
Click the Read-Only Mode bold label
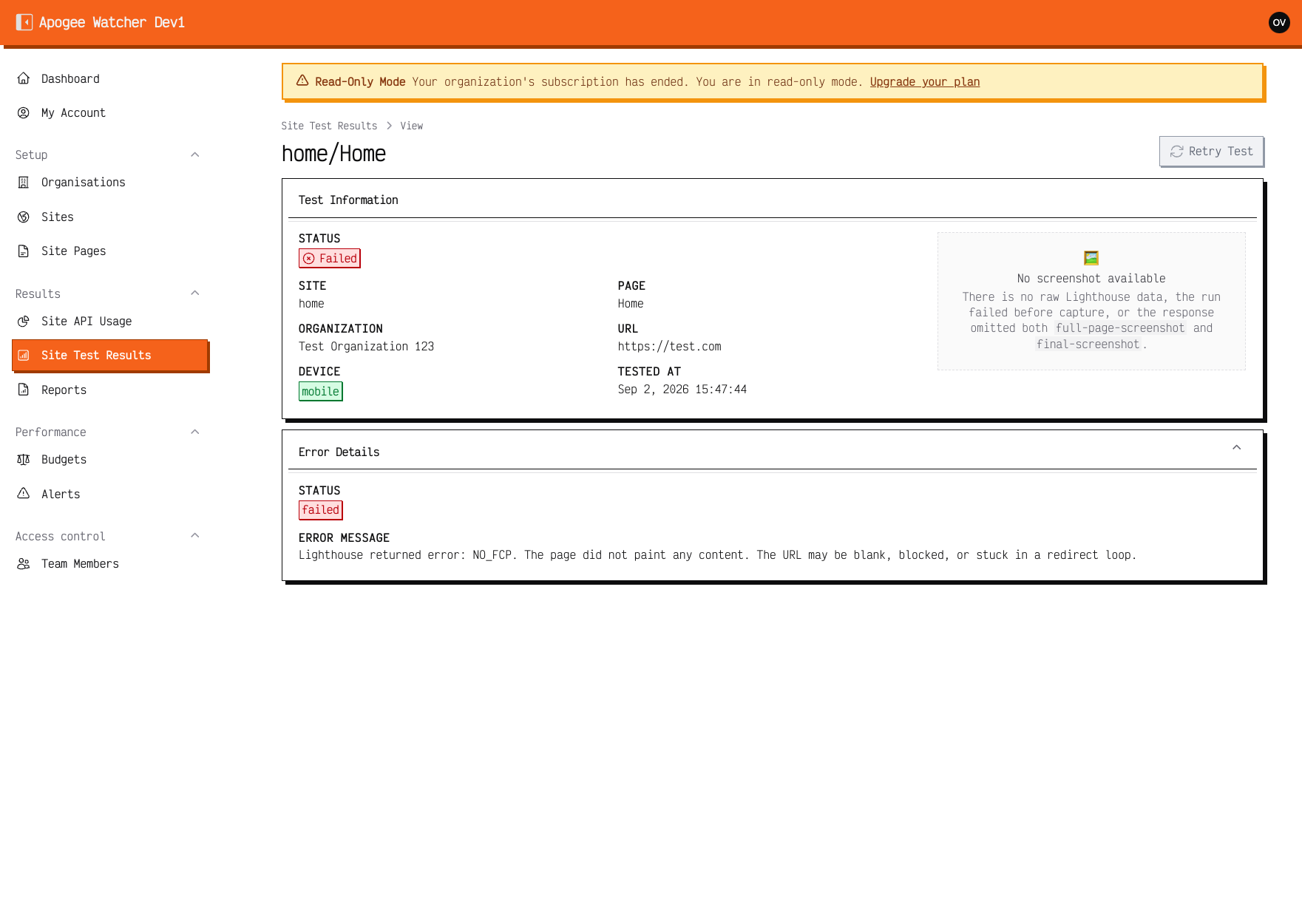point(360,82)
